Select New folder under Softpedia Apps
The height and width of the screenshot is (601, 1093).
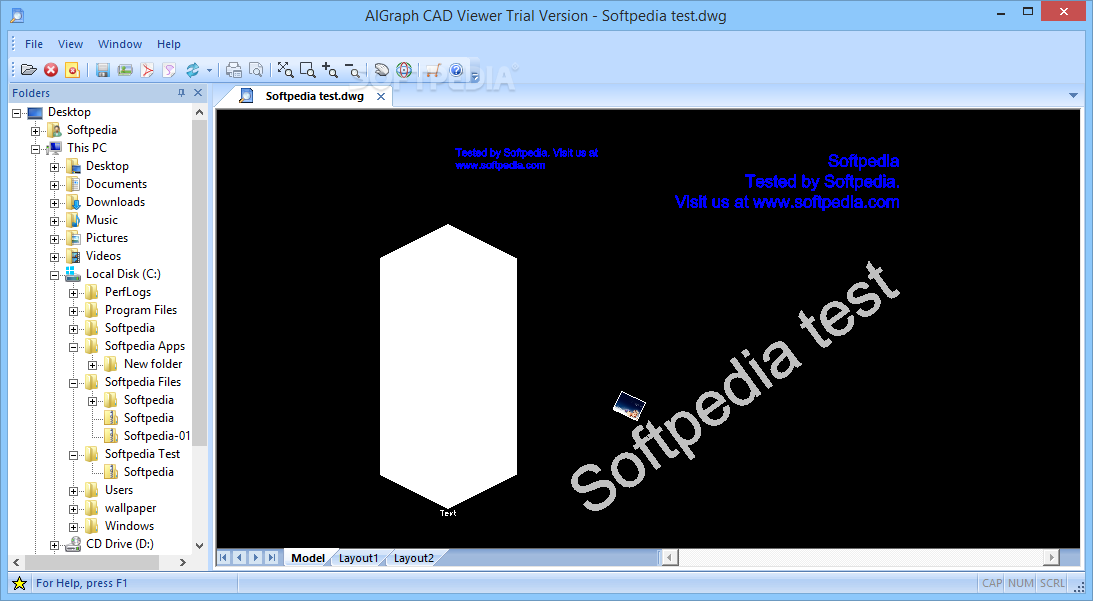tap(153, 364)
